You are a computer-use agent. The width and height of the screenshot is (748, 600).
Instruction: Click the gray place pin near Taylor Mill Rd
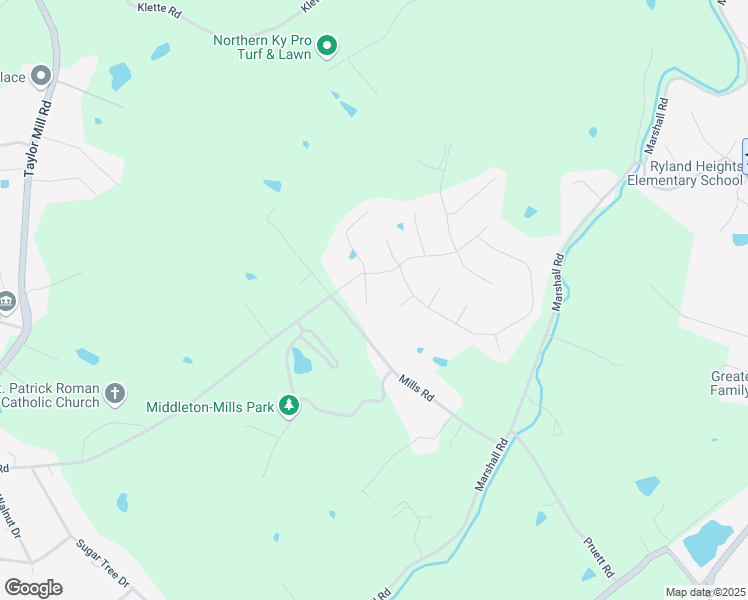[41, 76]
